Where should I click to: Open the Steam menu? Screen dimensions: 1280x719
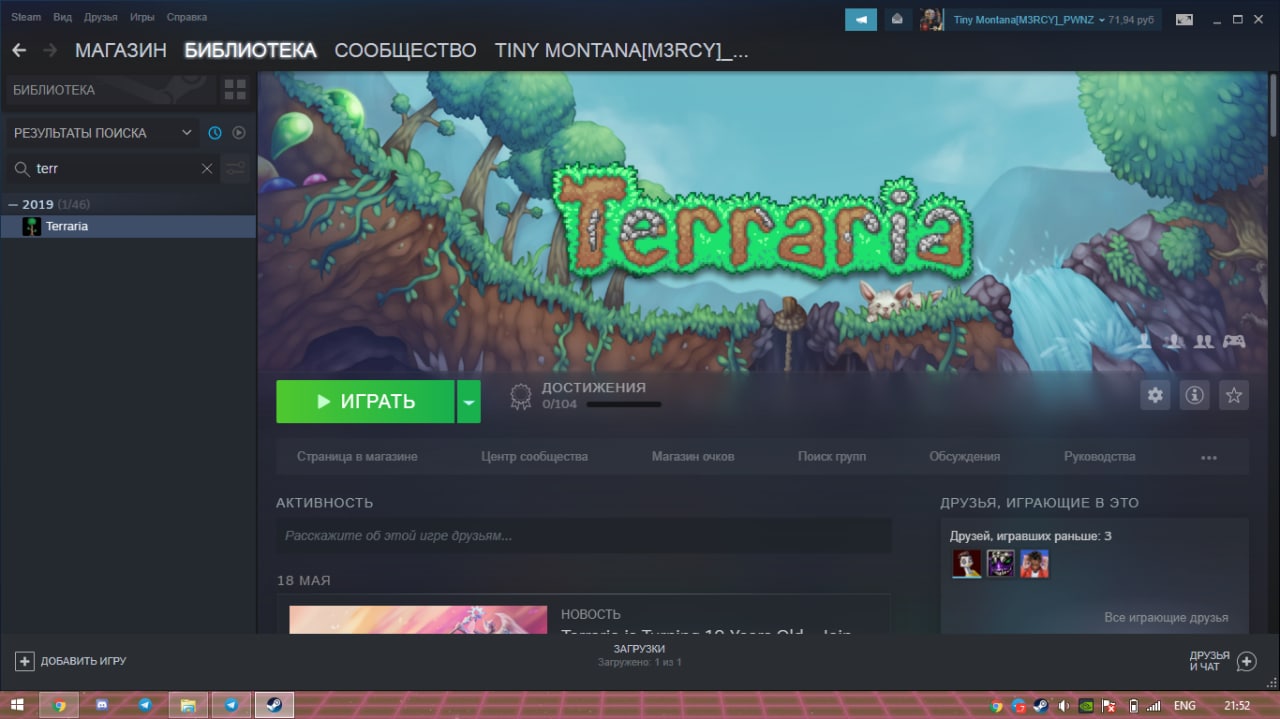pos(26,17)
